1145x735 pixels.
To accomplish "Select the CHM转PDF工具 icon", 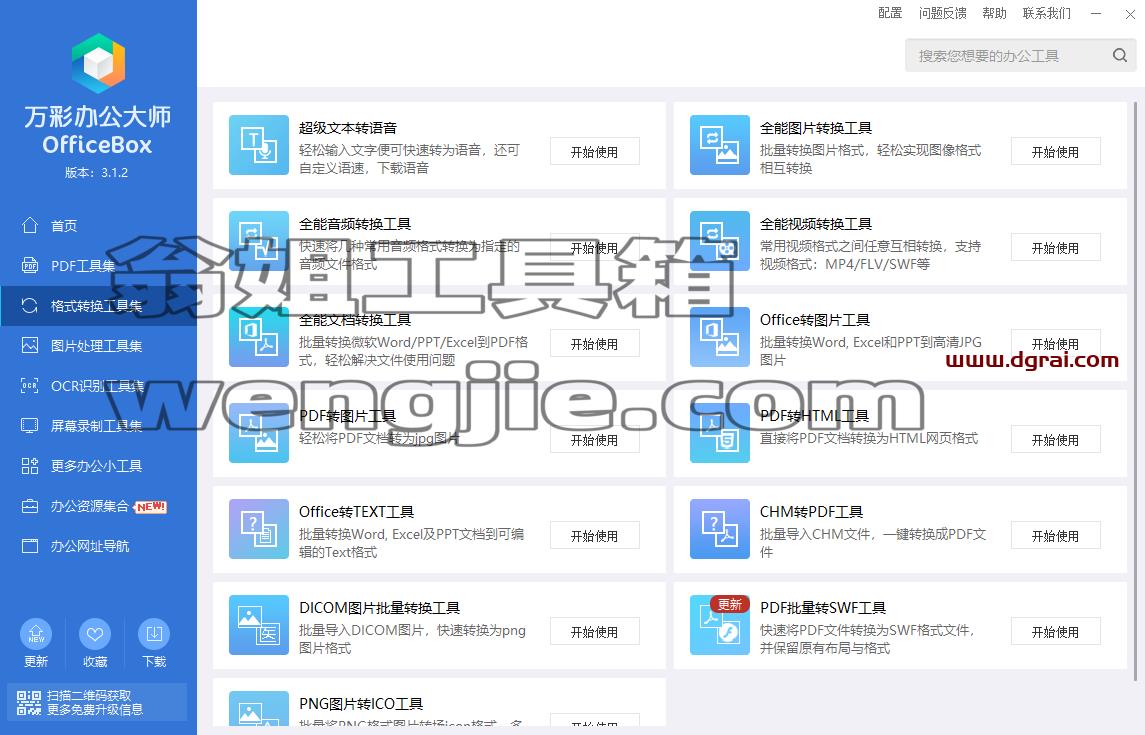I will (x=719, y=528).
